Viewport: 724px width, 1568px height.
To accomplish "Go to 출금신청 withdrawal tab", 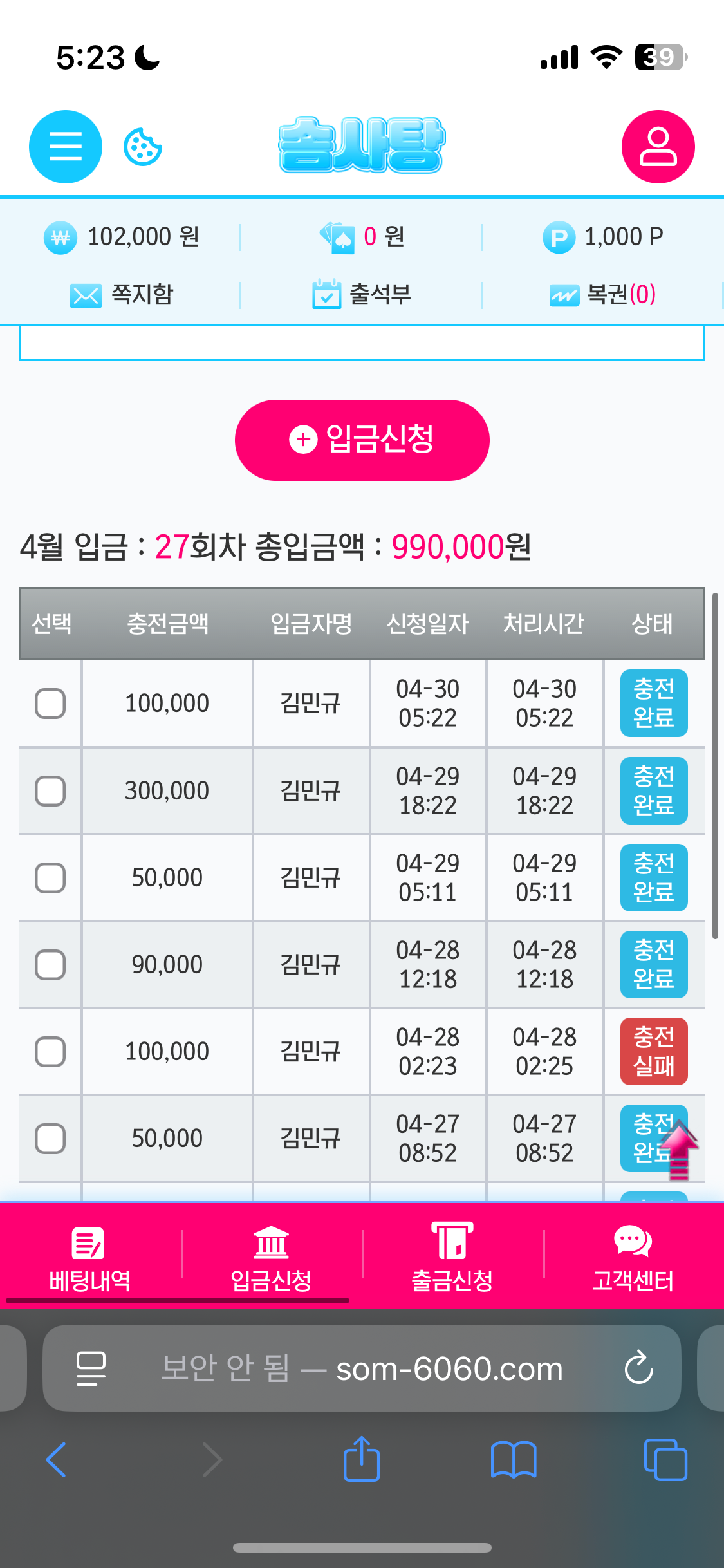I will tap(452, 1258).
